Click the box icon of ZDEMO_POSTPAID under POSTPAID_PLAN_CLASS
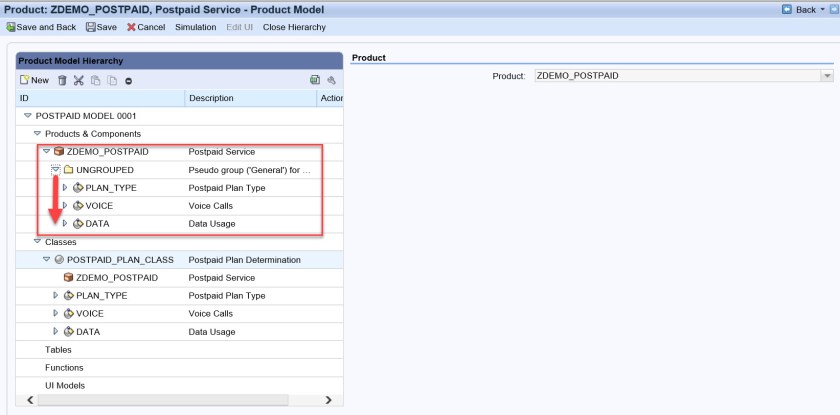This screenshot has height=415, width=840. 68,277
